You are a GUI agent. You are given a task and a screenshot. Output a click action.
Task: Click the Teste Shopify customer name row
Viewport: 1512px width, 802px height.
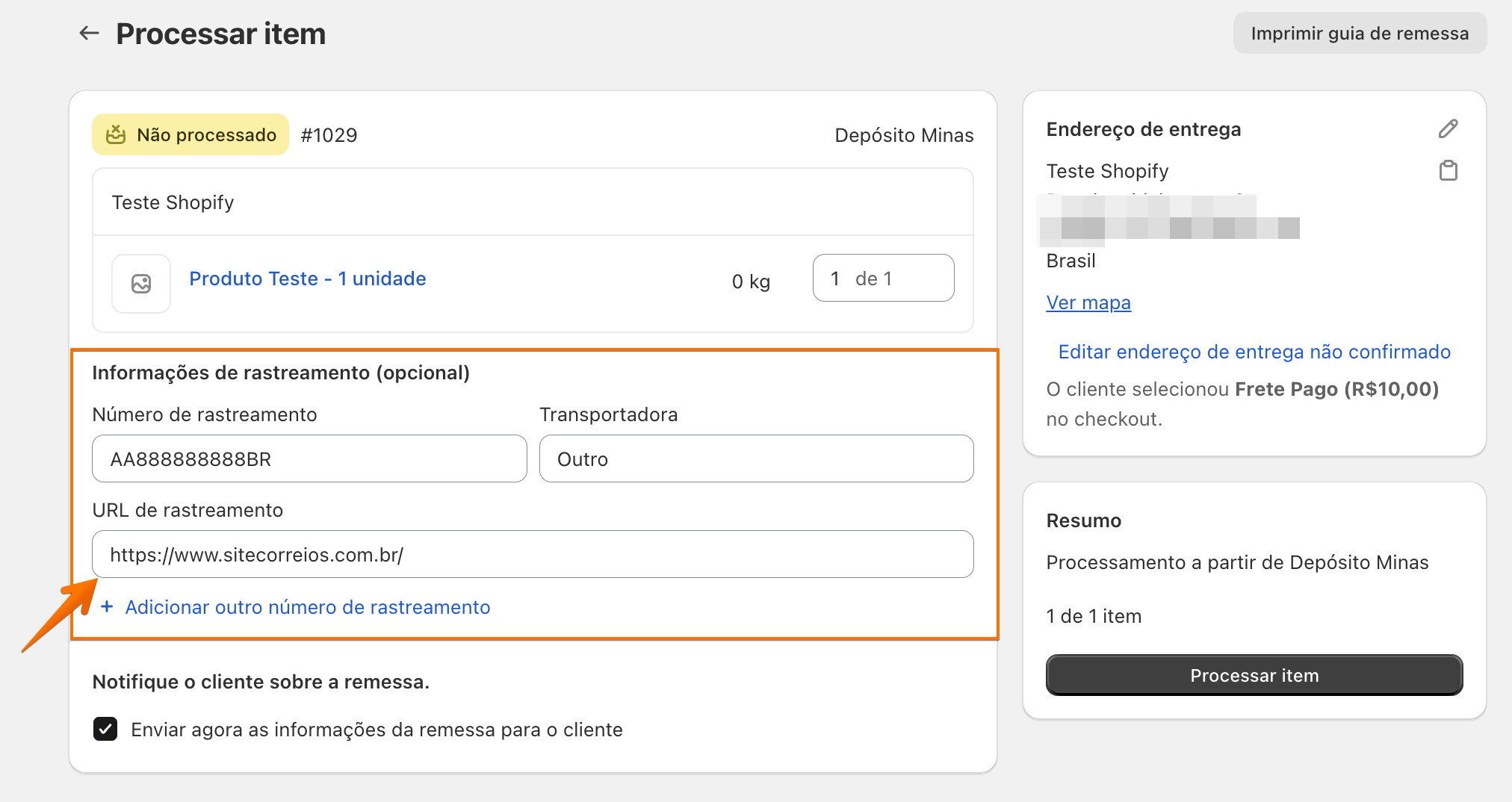[x=173, y=202]
